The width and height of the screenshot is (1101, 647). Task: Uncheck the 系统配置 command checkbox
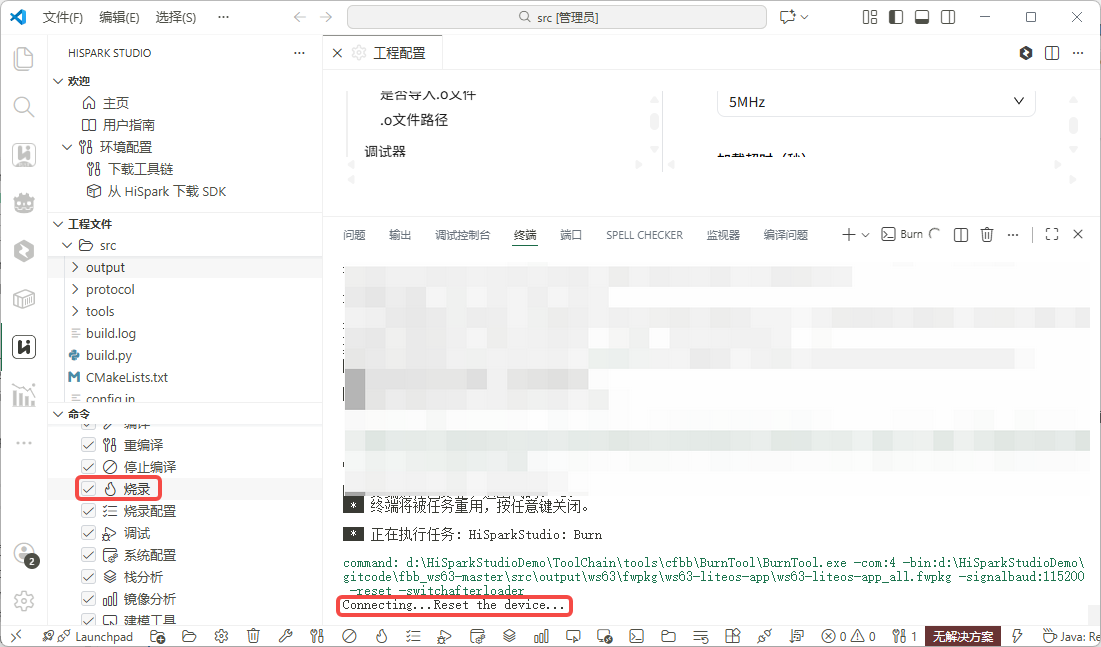click(x=88, y=555)
